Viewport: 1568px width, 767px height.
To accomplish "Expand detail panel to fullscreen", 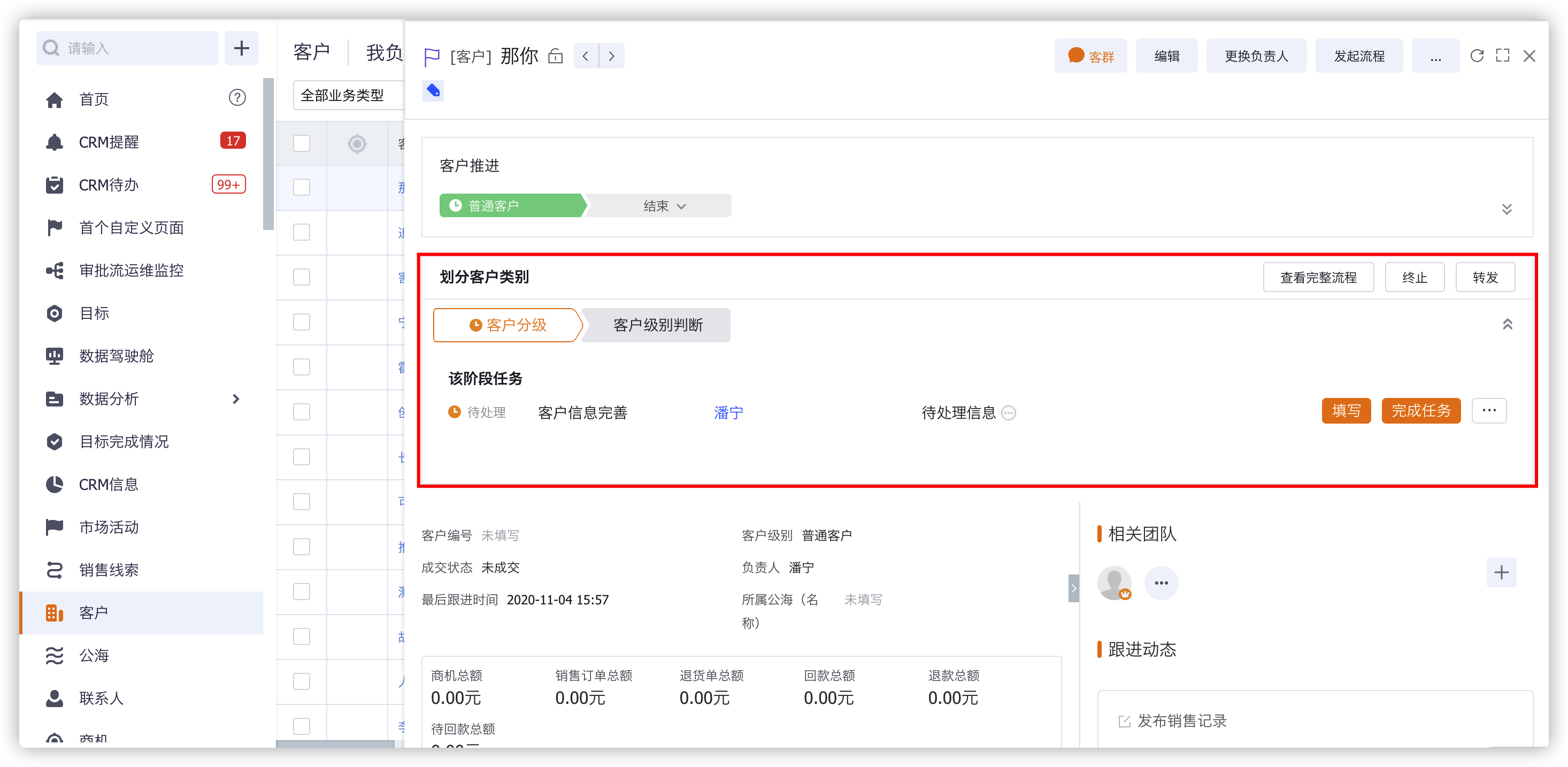I will coord(1502,56).
